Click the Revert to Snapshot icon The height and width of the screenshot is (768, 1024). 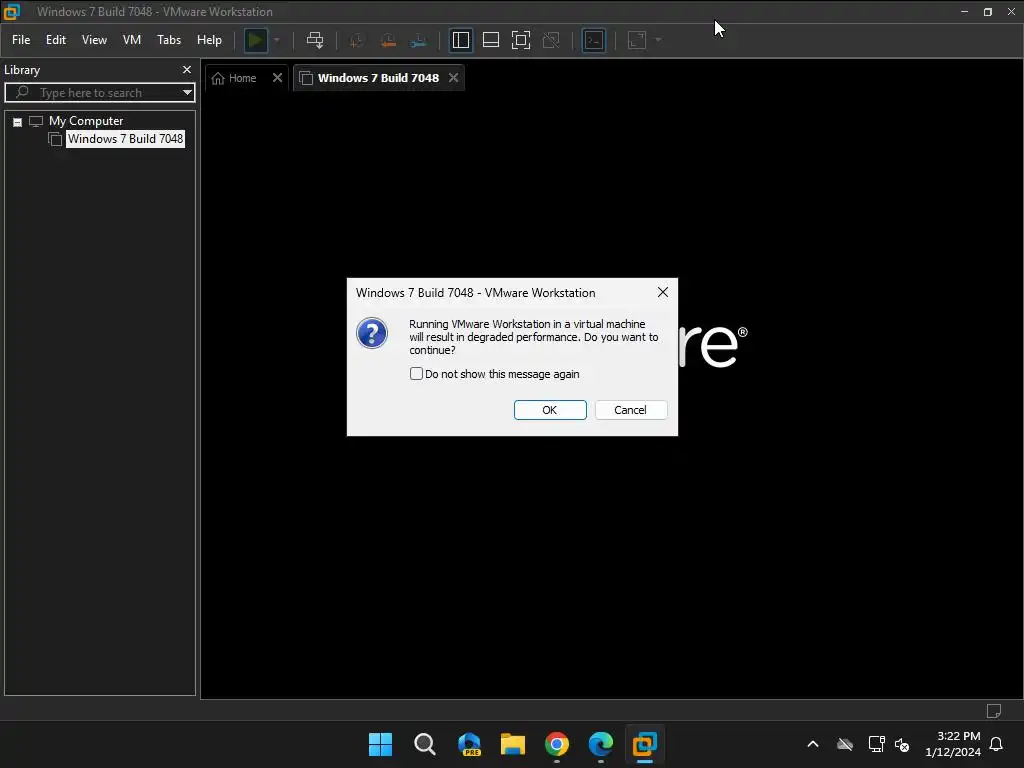pos(388,40)
